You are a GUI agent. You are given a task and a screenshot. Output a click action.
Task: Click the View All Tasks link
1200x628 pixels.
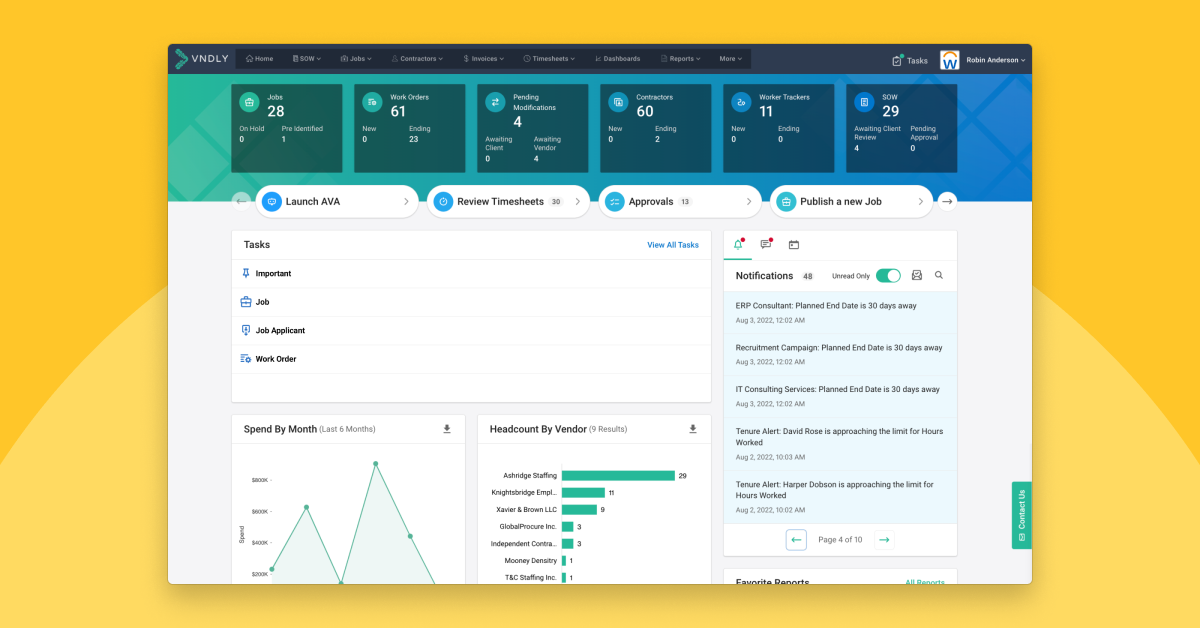(672, 245)
